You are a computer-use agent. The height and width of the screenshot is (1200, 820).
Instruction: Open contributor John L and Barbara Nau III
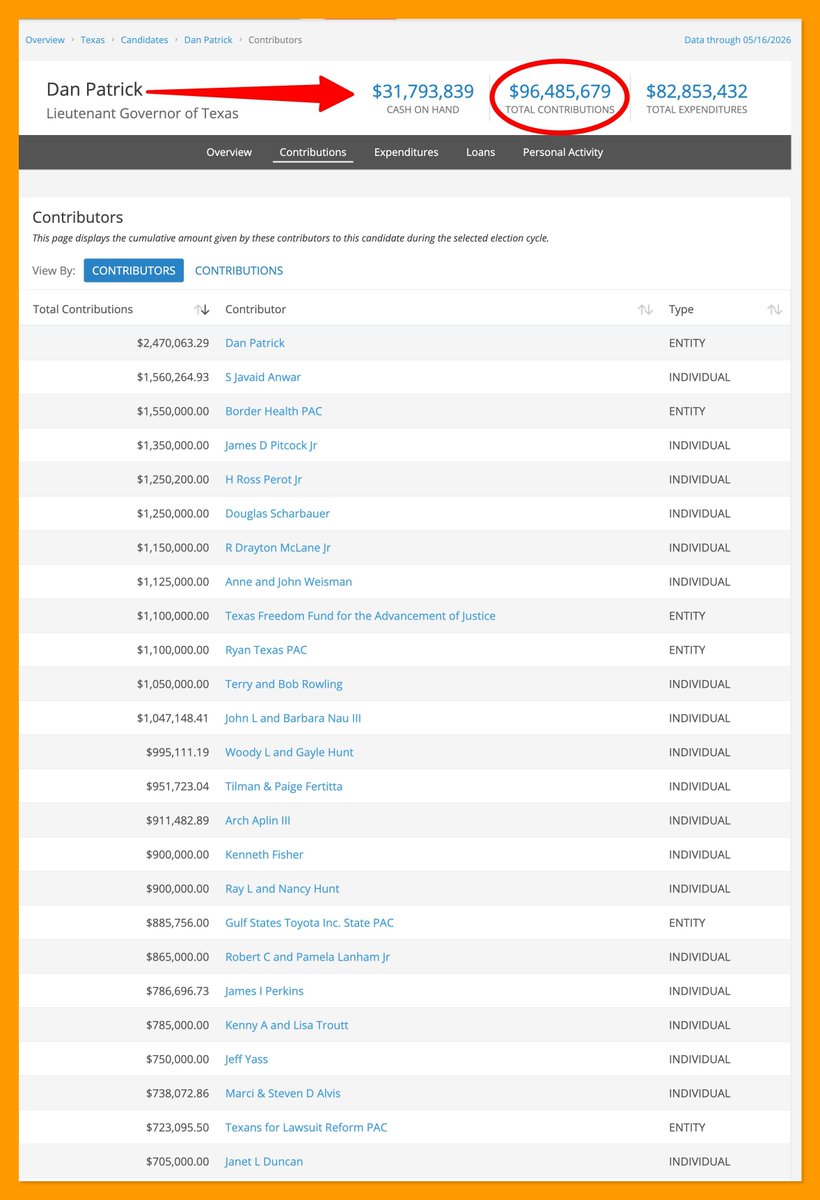(x=293, y=718)
